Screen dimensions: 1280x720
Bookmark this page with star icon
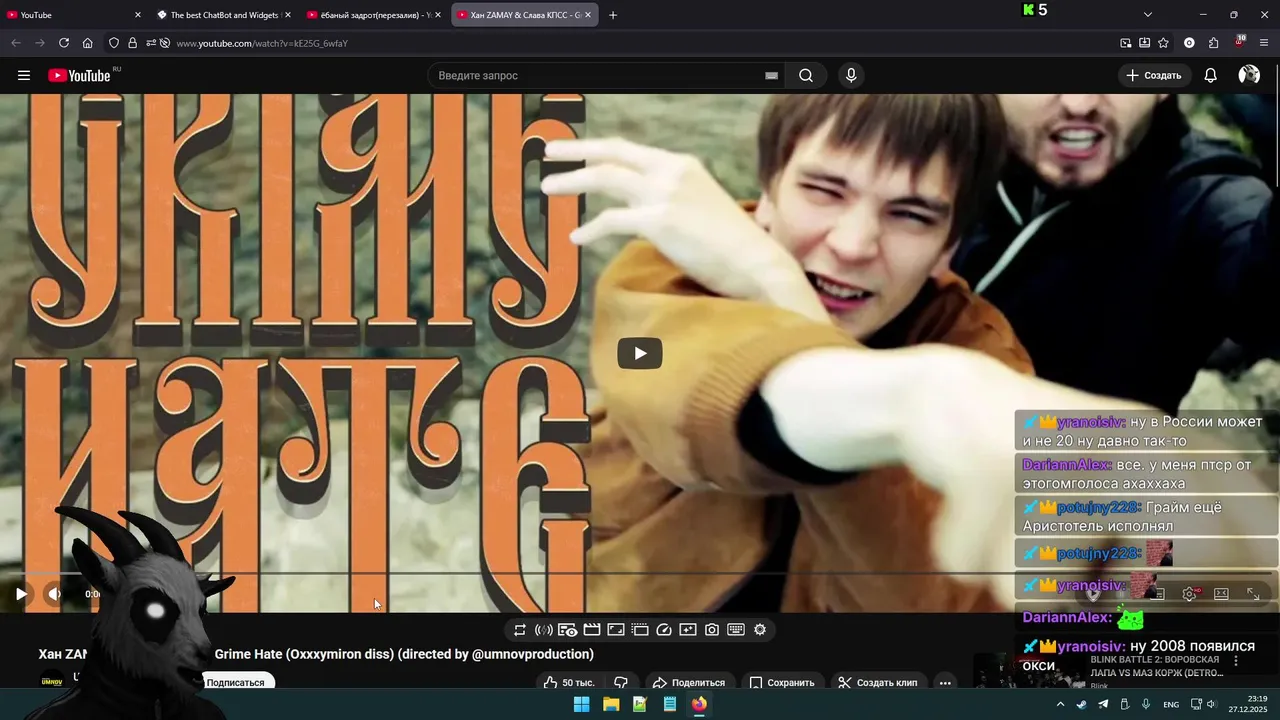pyautogui.click(x=1163, y=43)
